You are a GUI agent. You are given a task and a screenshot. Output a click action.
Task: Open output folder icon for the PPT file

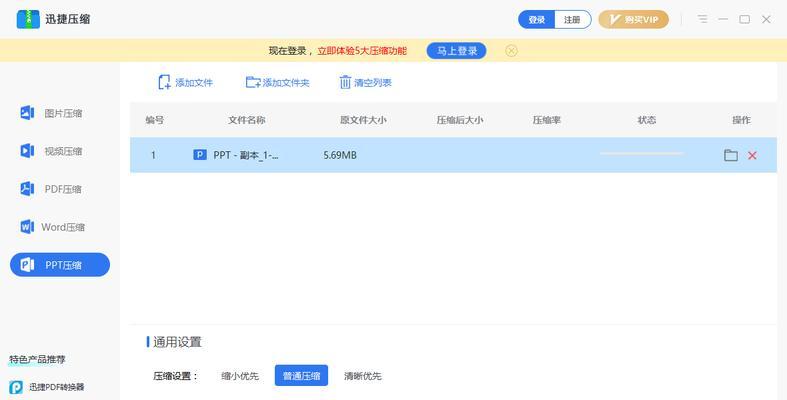(x=731, y=155)
